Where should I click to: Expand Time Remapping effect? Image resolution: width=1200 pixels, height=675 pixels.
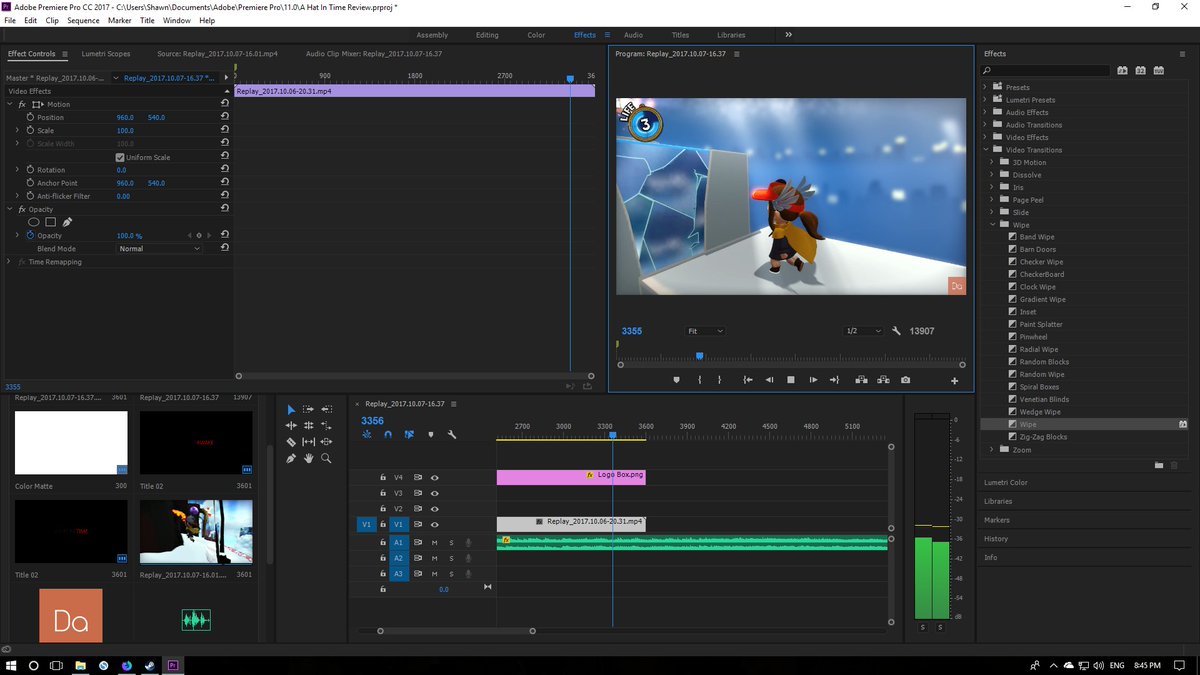(x=10, y=262)
